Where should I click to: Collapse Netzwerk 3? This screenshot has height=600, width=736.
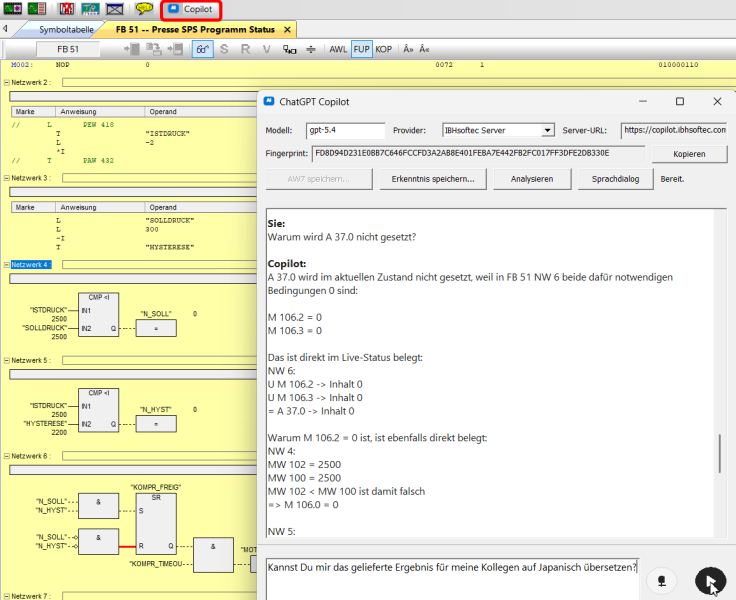pos(7,178)
